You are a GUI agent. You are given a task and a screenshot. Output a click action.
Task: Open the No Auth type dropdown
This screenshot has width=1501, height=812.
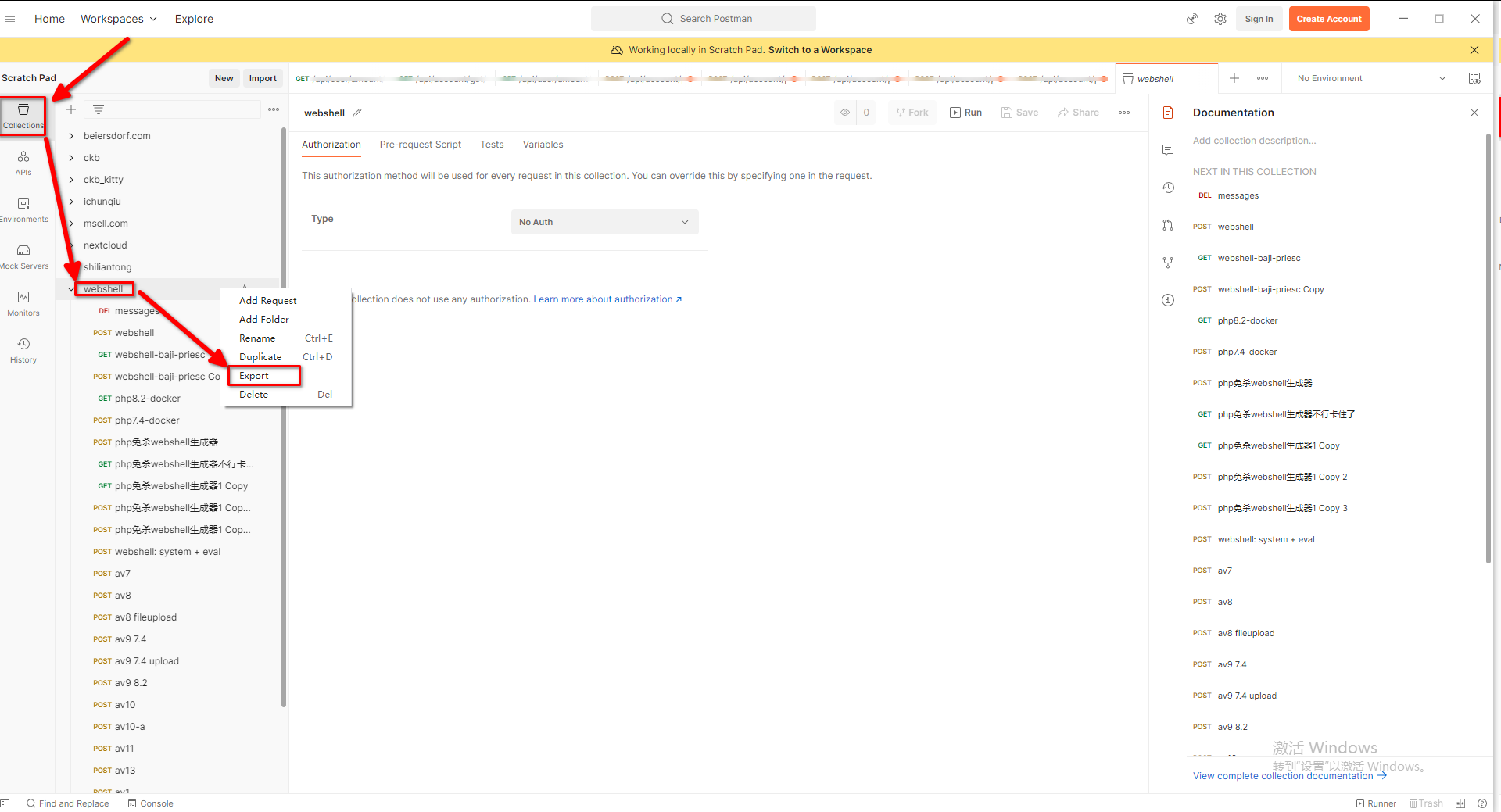[604, 222]
